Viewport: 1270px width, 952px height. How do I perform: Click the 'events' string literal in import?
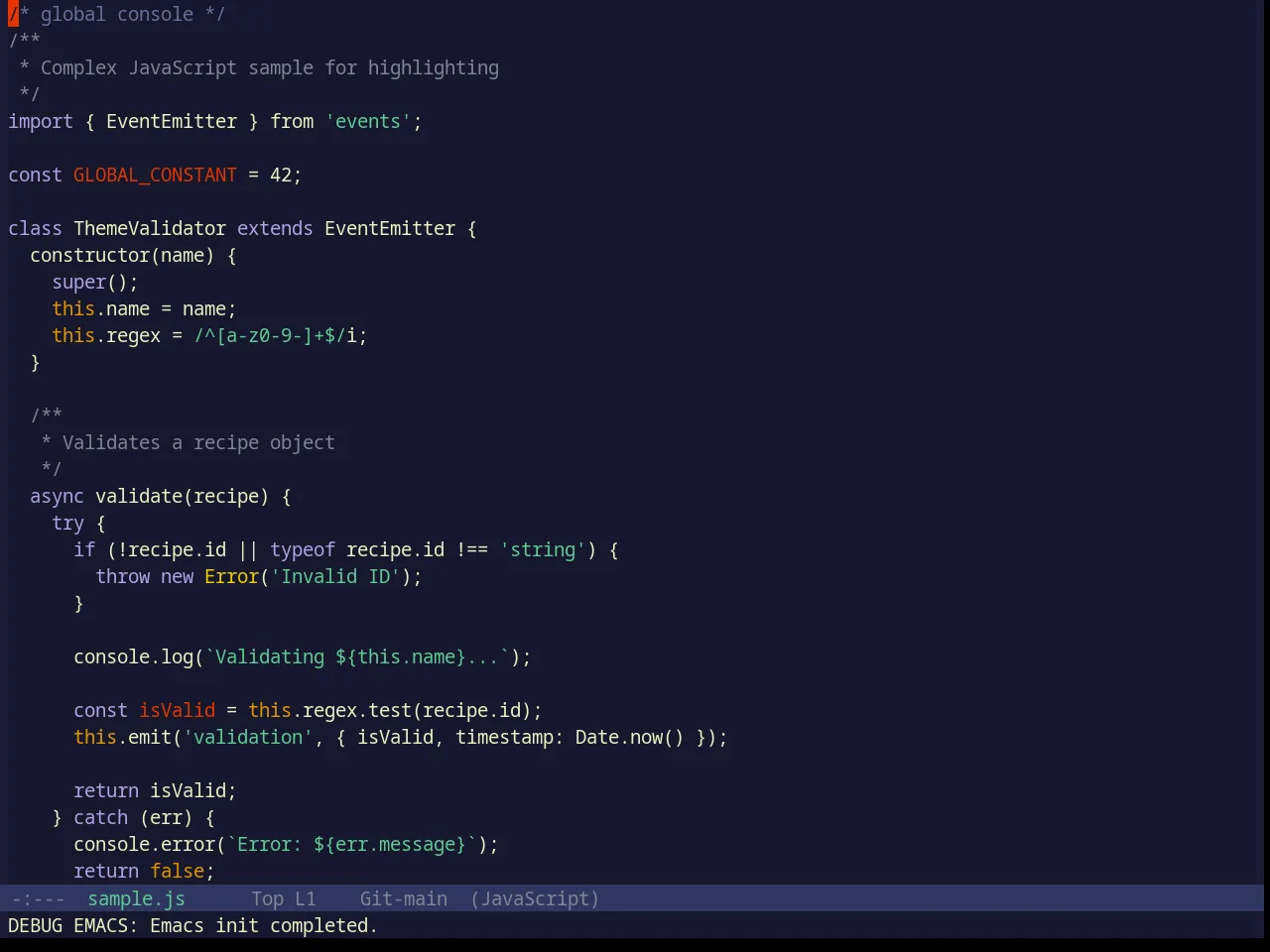(x=367, y=121)
